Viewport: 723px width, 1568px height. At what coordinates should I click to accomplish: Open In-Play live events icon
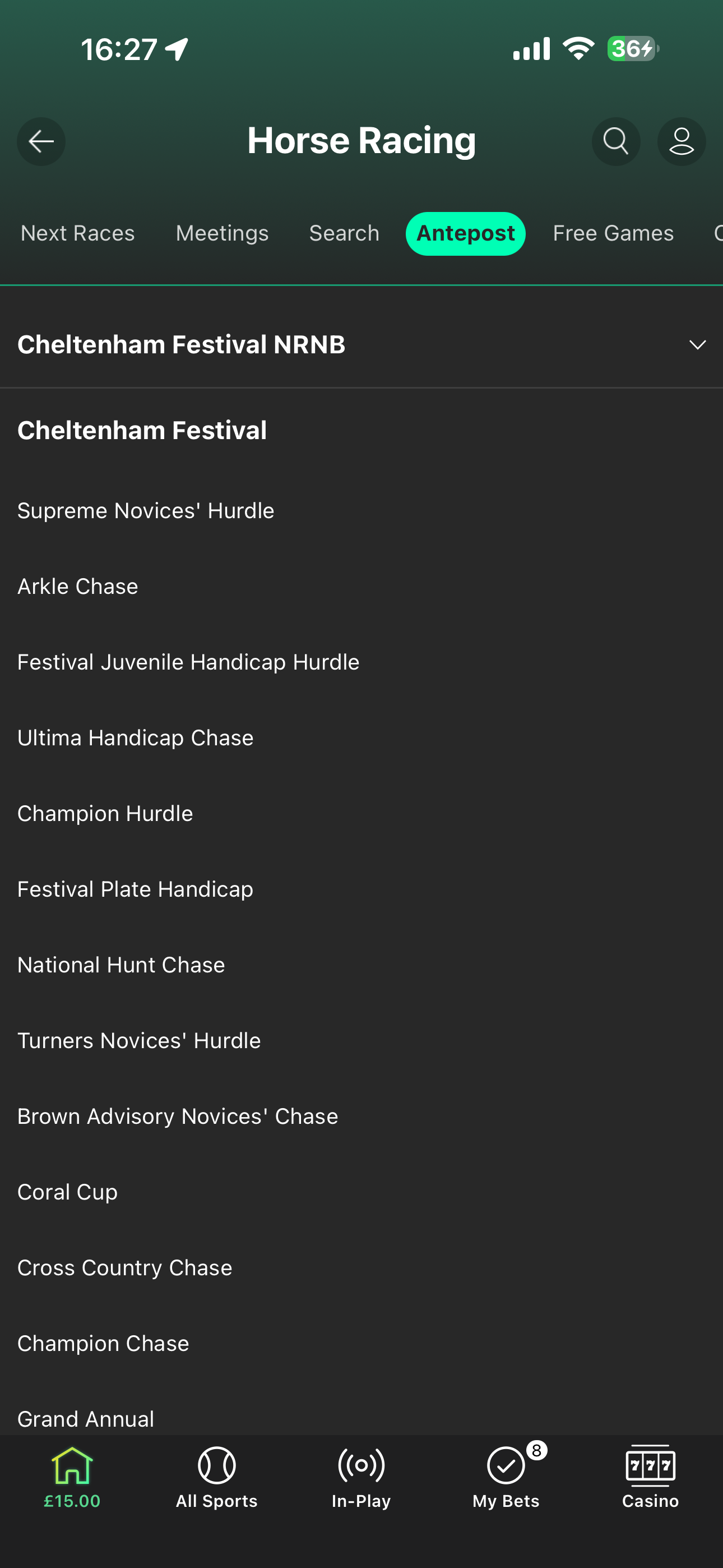point(361,1476)
